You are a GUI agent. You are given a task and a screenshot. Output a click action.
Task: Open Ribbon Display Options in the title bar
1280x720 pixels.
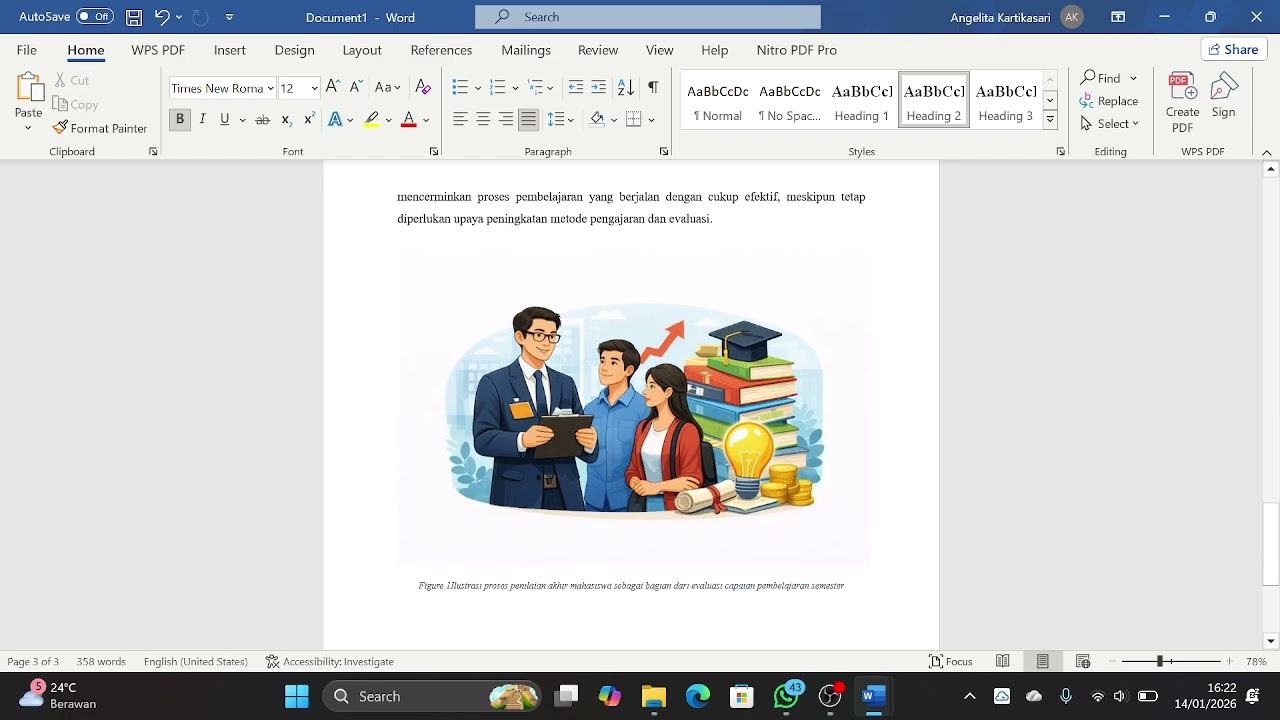(1118, 17)
